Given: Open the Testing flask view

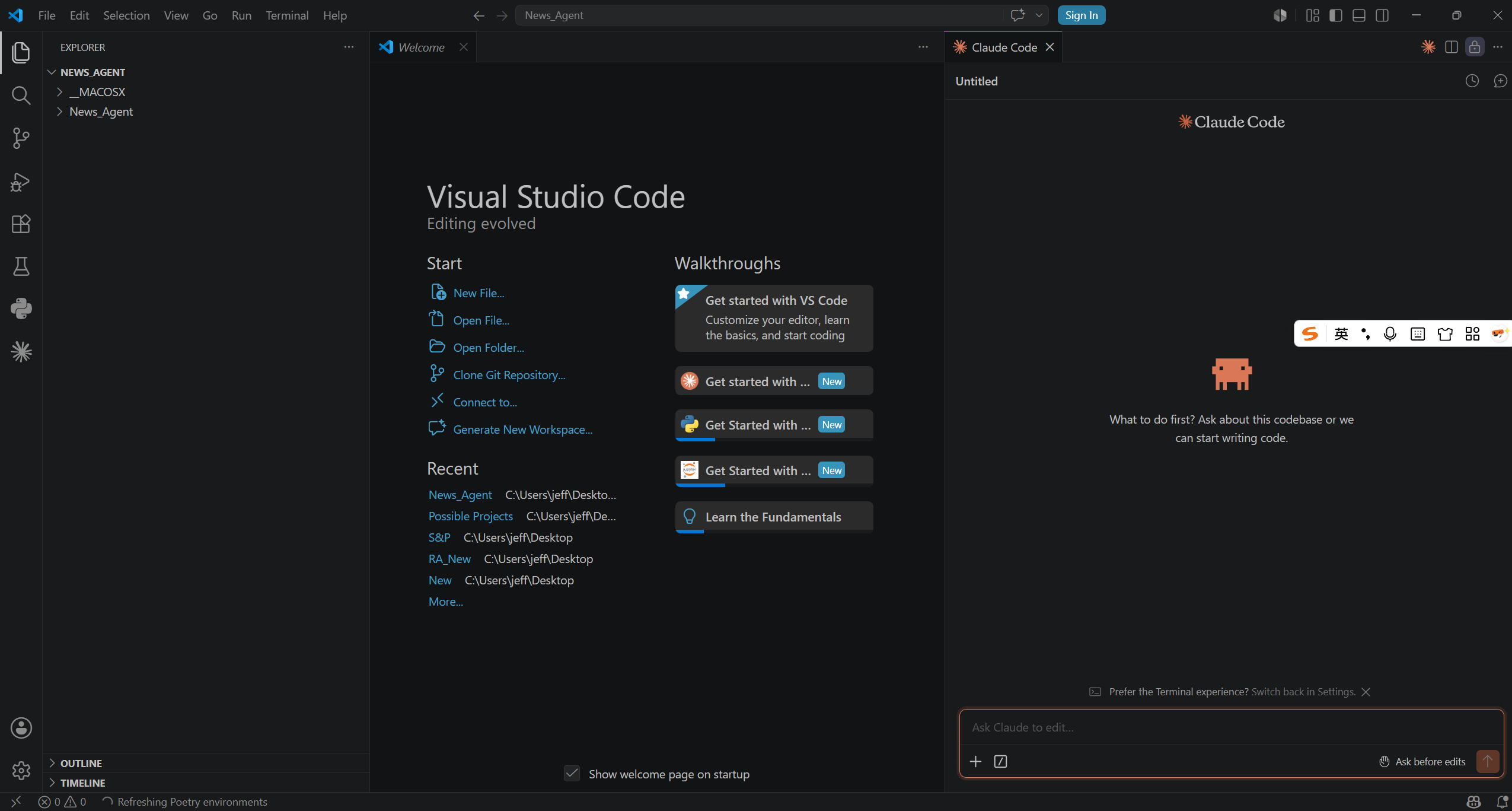Looking at the screenshot, I should point(21,266).
